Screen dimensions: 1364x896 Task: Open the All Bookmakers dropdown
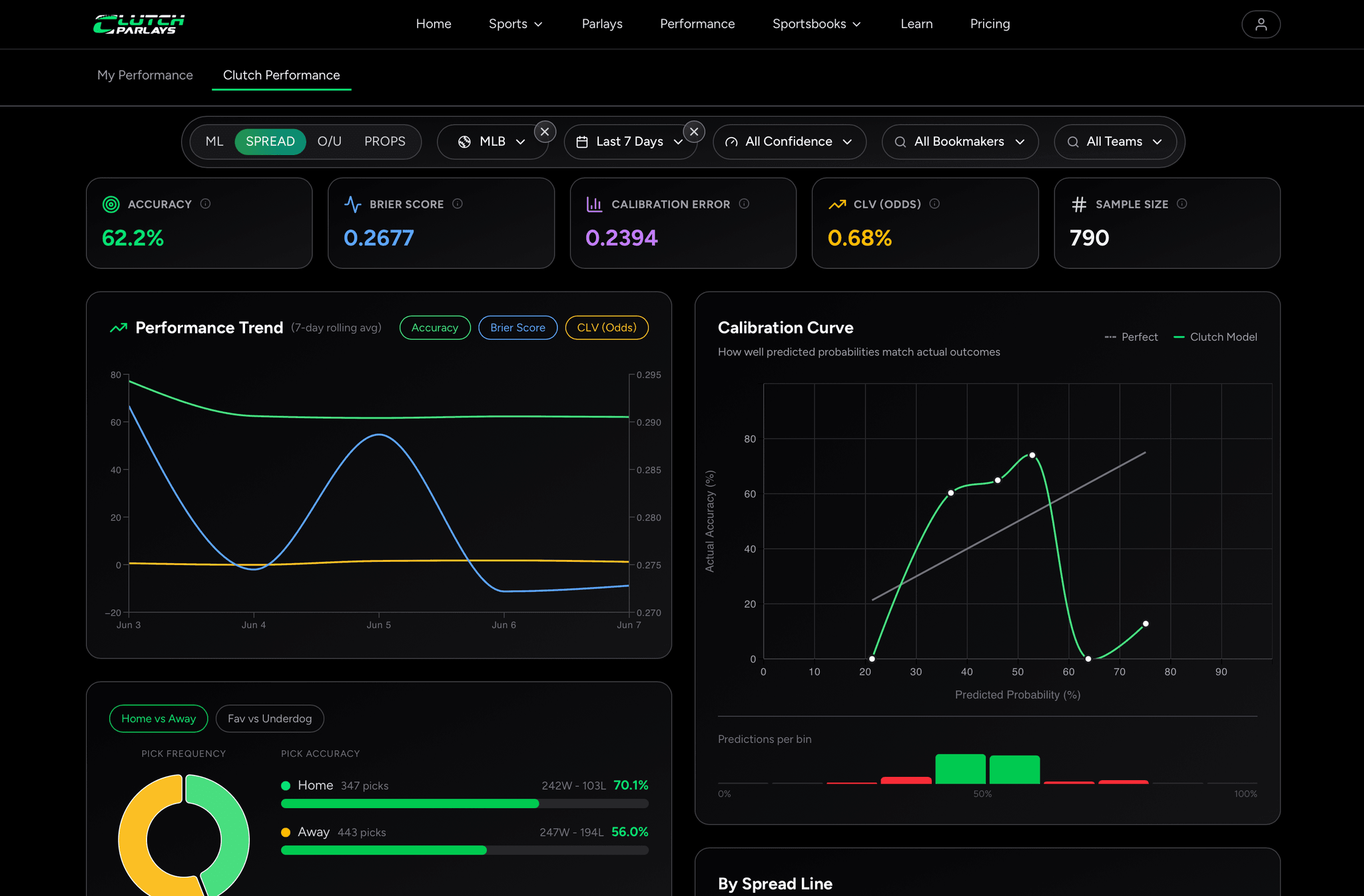(x=960, y=142)
